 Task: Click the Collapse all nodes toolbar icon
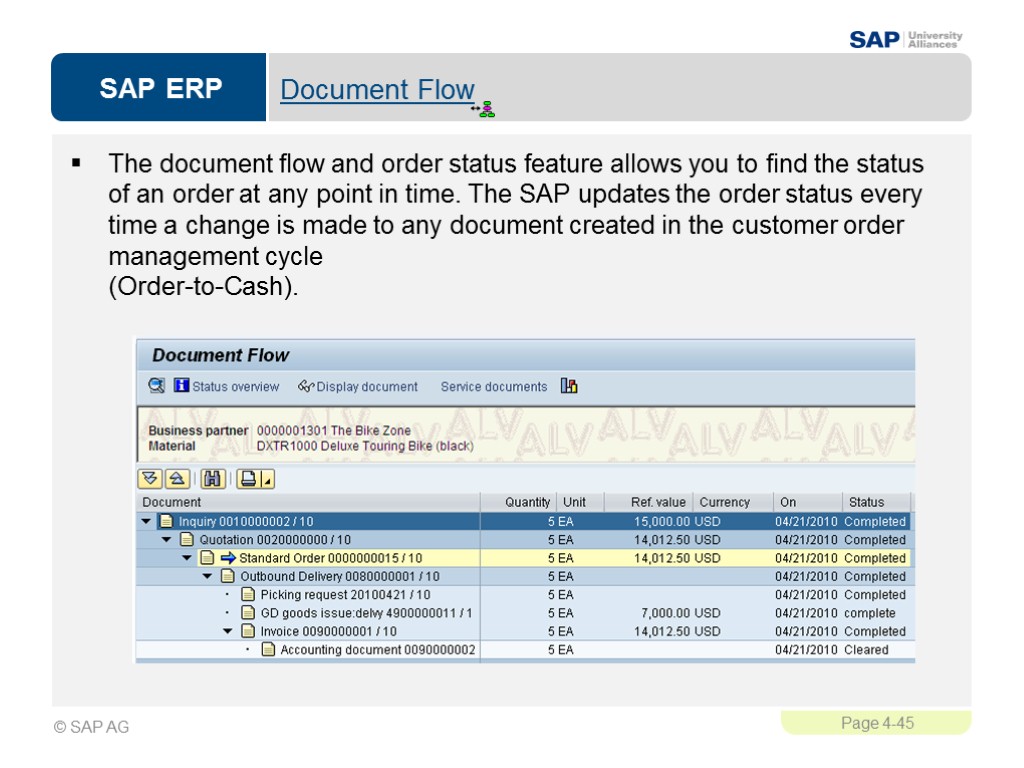[176, 479]
